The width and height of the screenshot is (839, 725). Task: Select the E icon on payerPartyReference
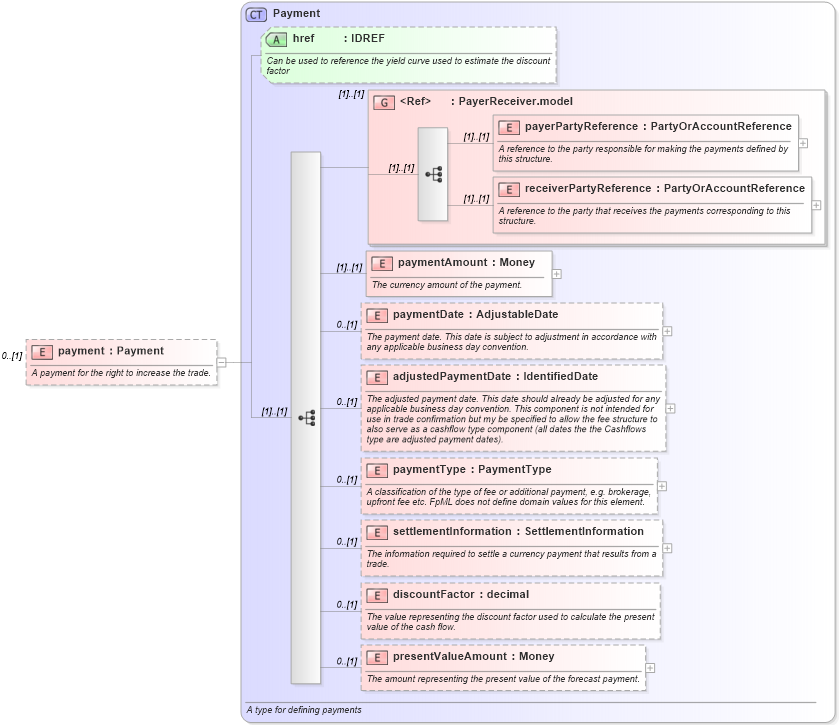click(508, 127)
